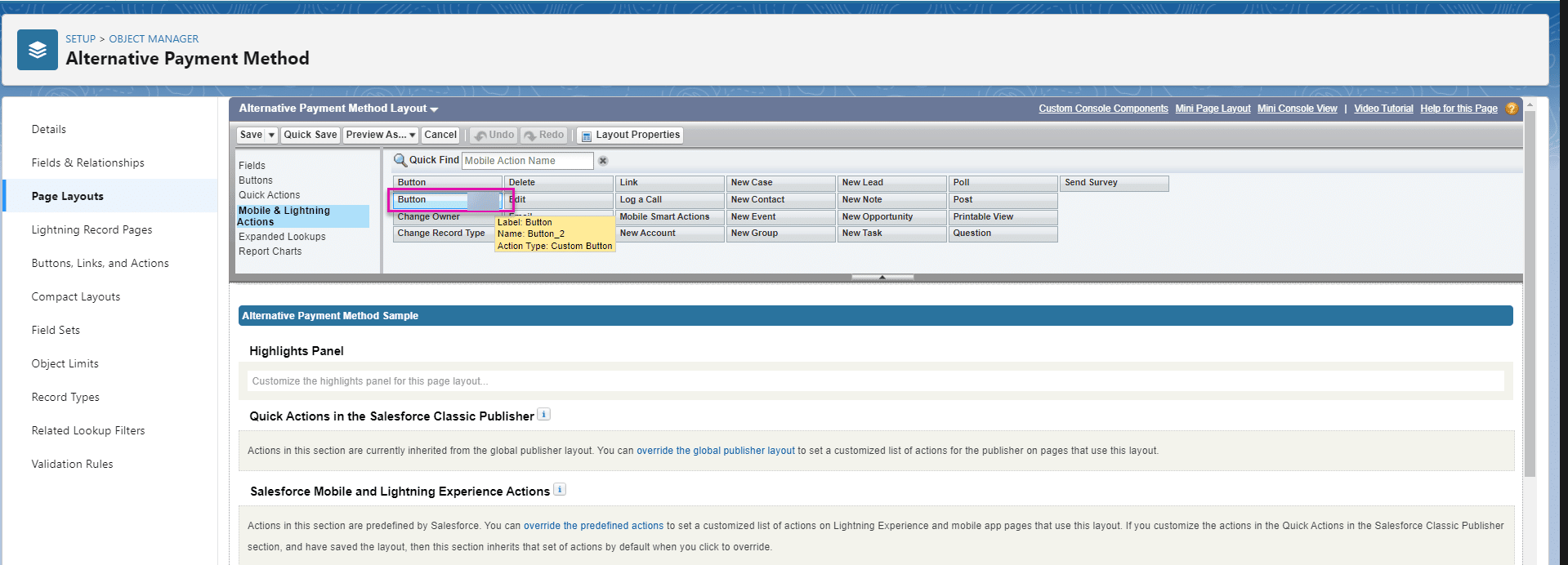Viewport: 1568px width, 565px height.
Task: Click info icon beside Salesforce Classic Publisher heading
Action: tap(544, 415)
